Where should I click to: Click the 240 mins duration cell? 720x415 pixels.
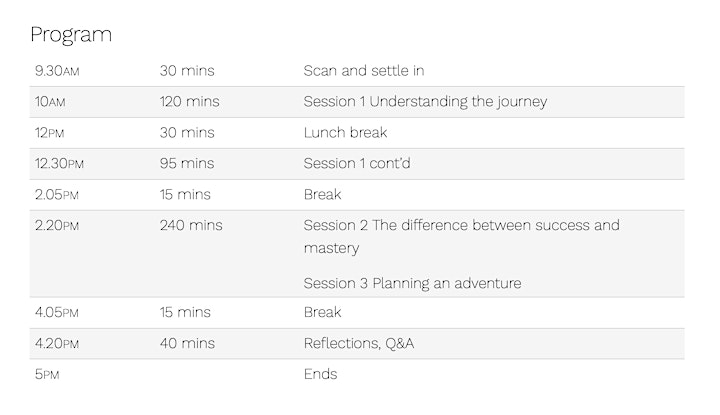point(191,225)
